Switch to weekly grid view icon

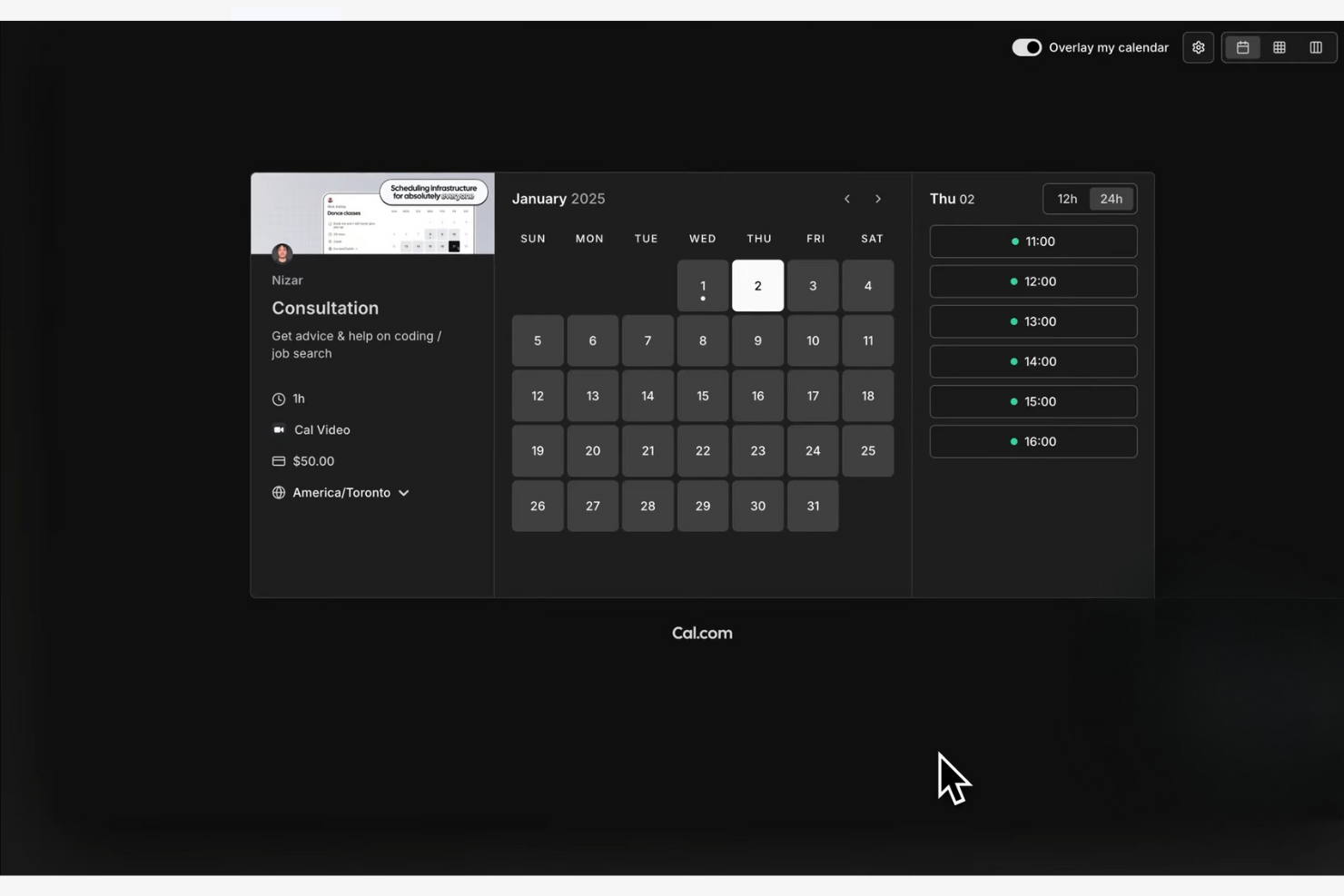coord(1279,47)
